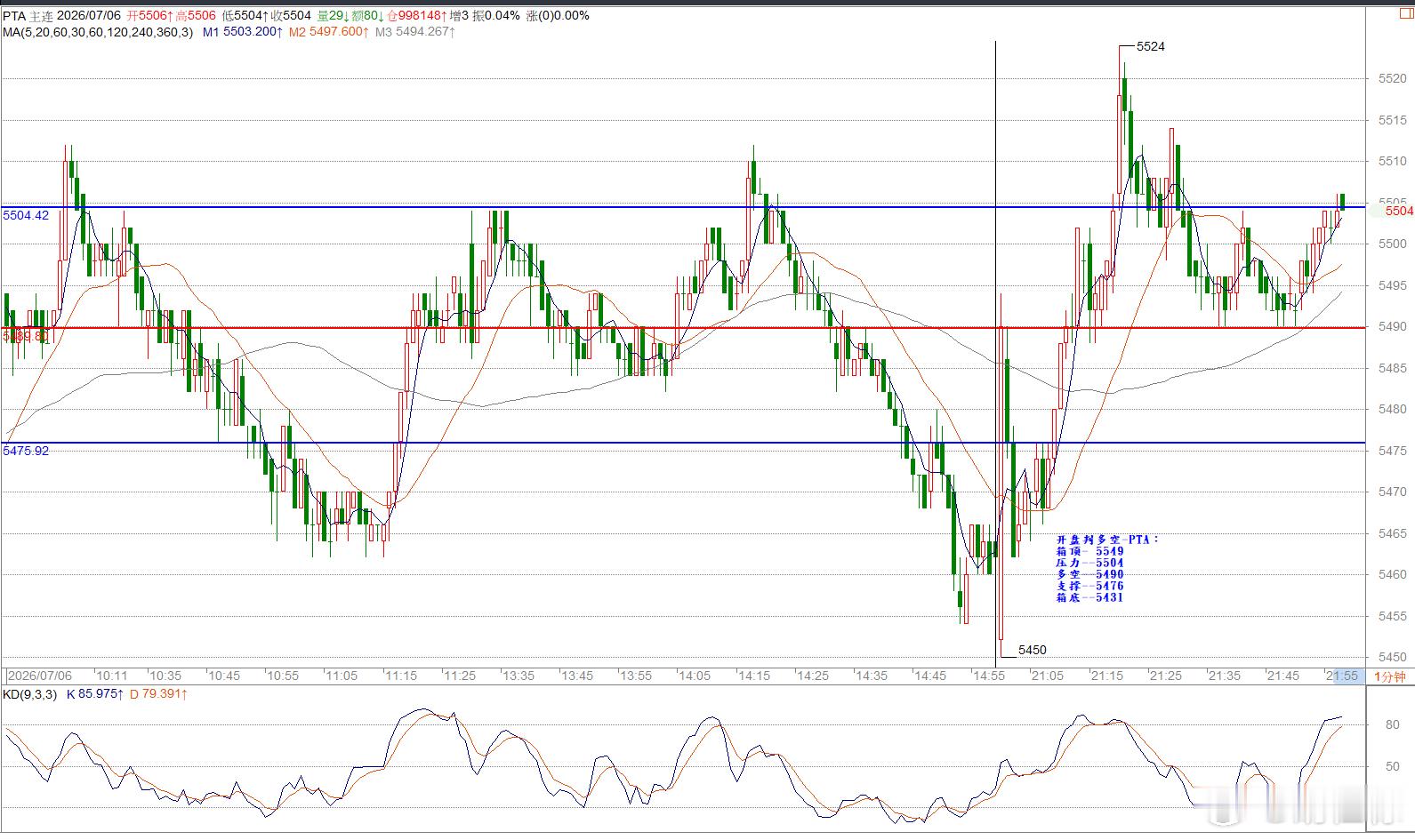Select the blue 5475.92 support line label
Image resolution: width=1415 pixels, height=840 pixels.
[26, 451]
